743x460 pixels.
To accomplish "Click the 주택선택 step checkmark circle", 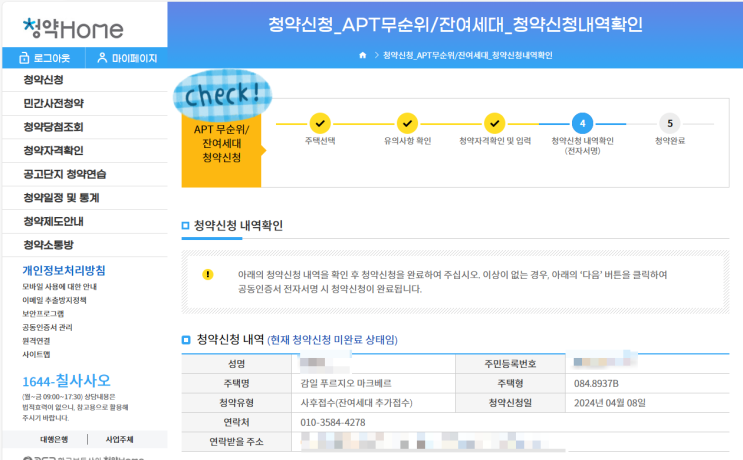I will pyautogui.click(x=320, y=124).
